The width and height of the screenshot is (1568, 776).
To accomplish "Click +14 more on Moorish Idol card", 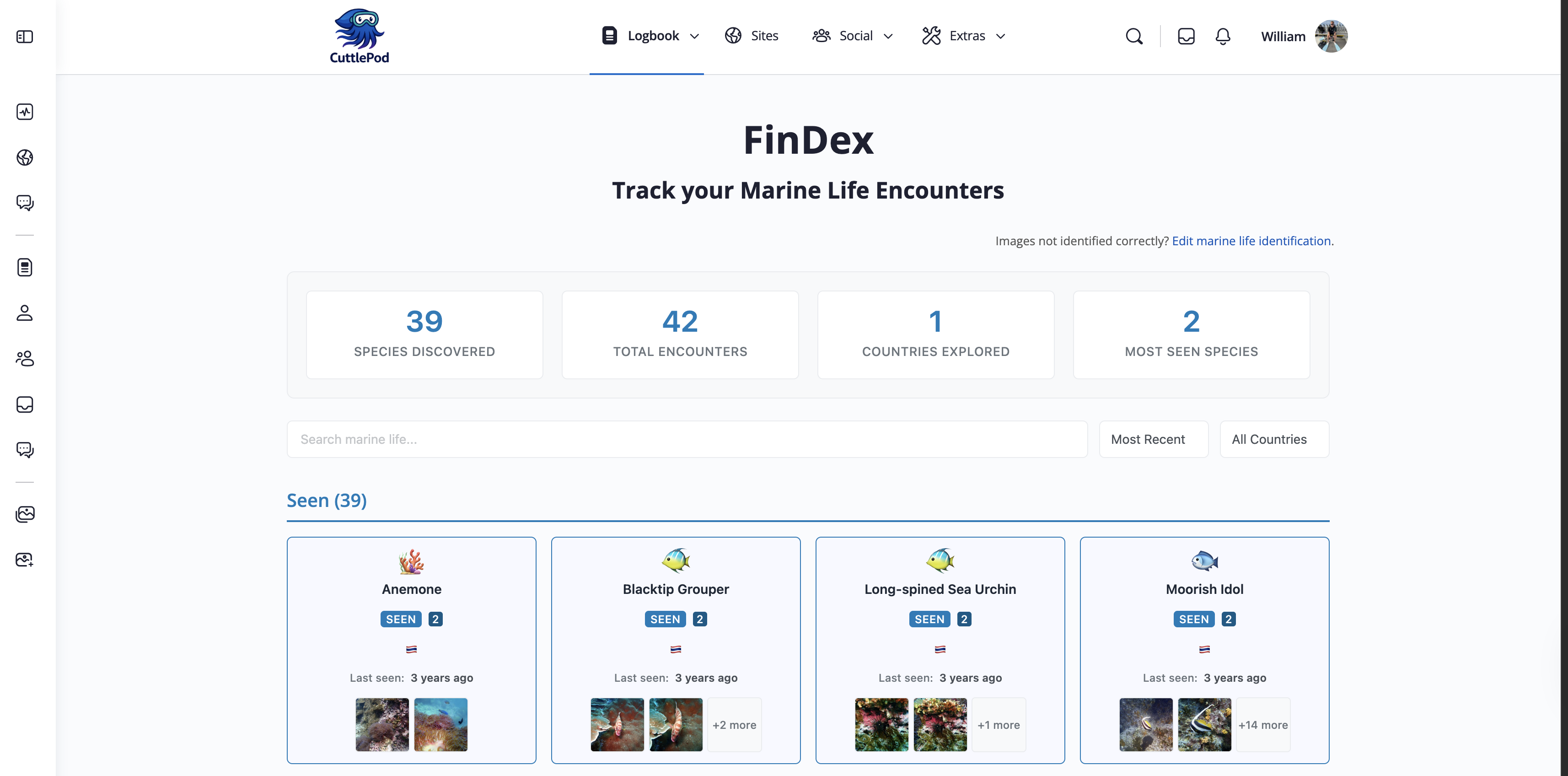I will [1262, 725].
